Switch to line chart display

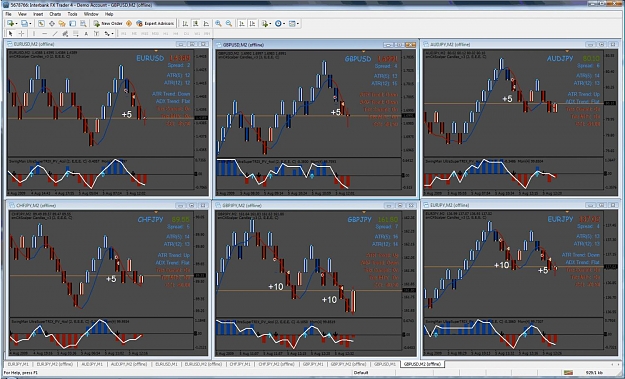(x=206, y=24)
